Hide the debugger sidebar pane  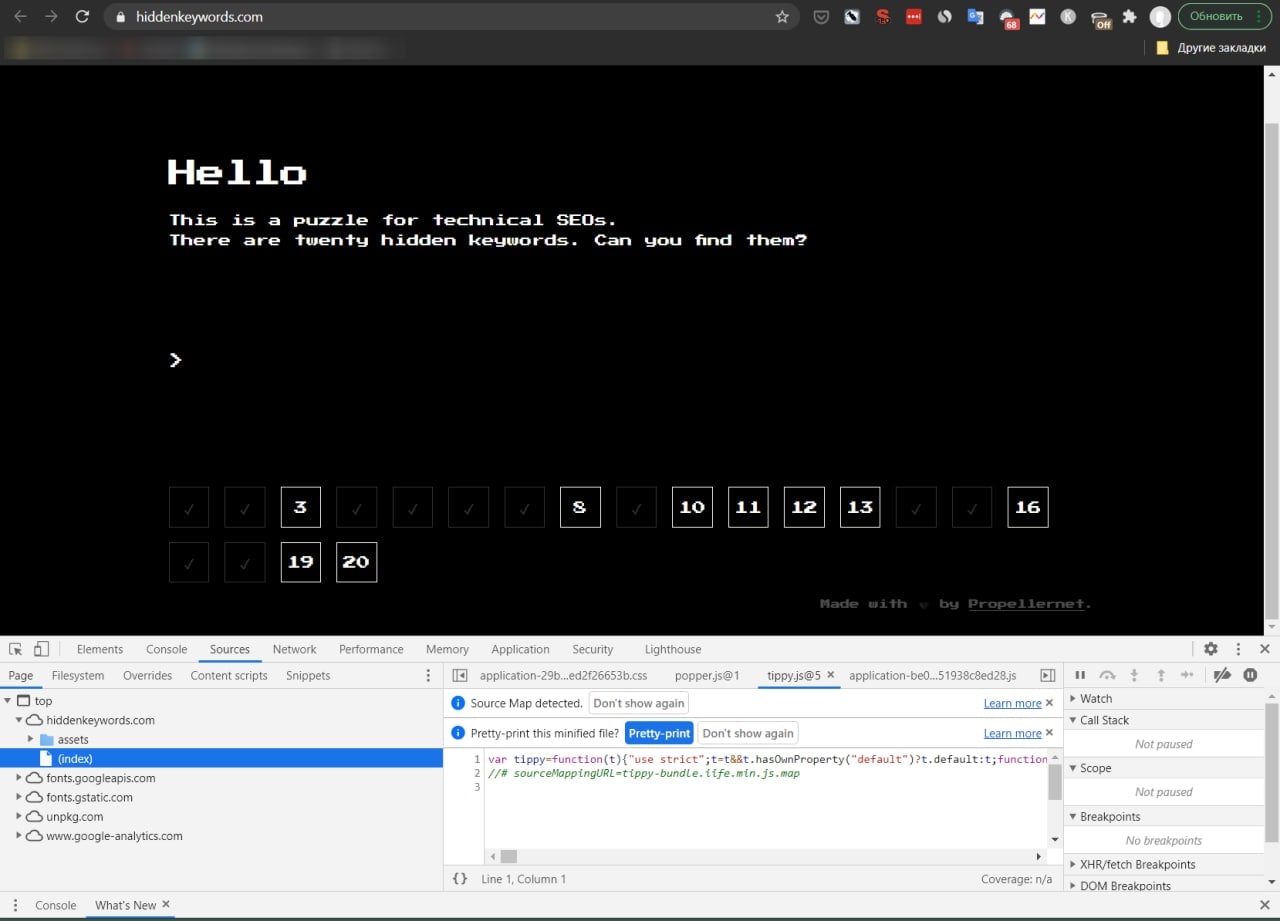point(1048,676)
